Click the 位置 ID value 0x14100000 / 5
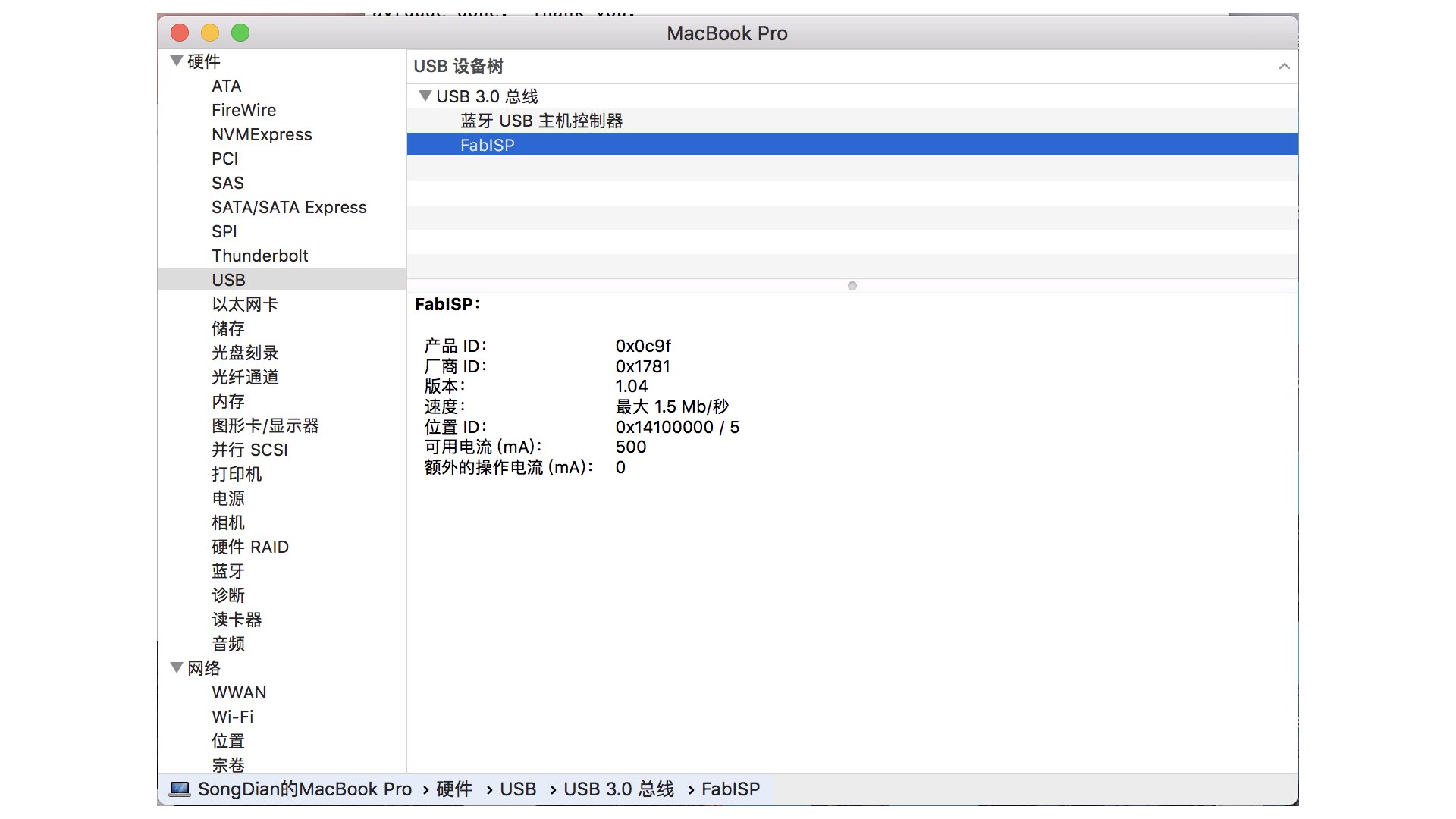The image size is (1456, 819). (677, 428)
